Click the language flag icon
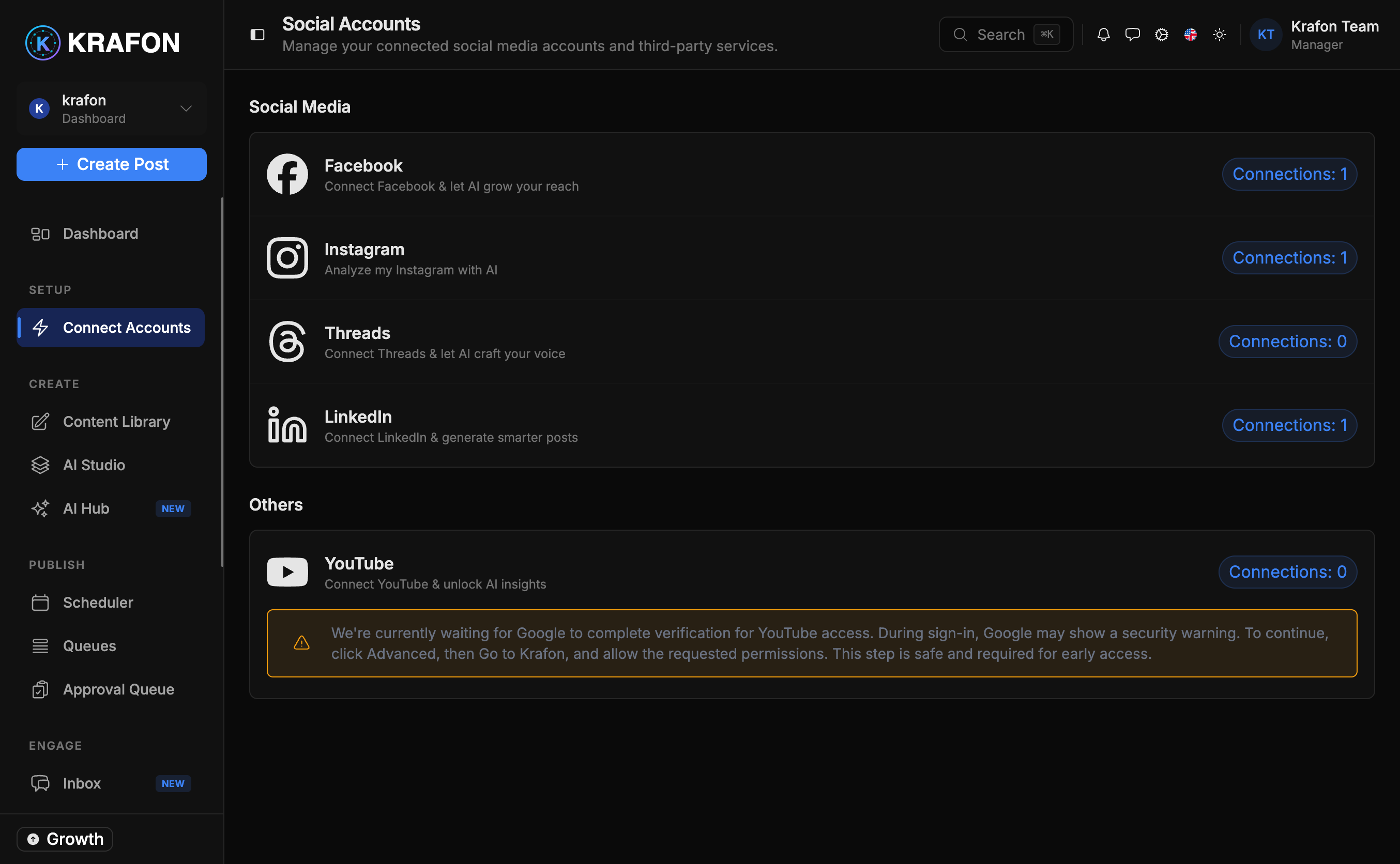This screenshot has width=1400, height=864. (x=1190, y=35)
